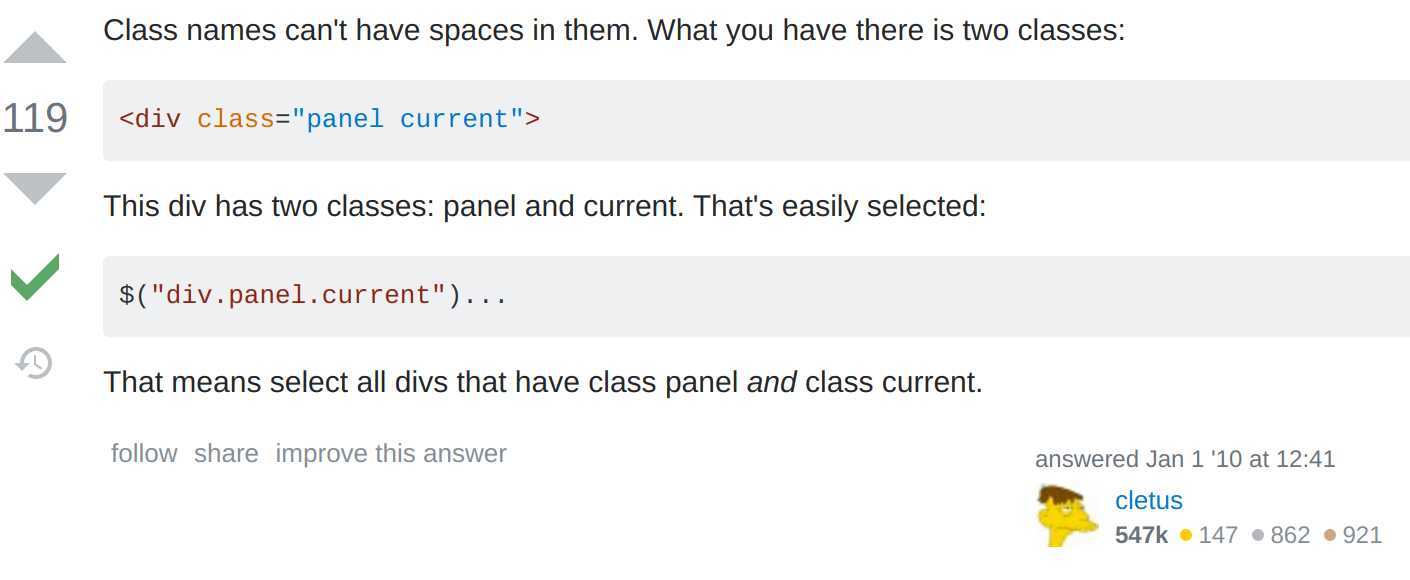Click the div class="panel current" code block
The image size is (1410, 580).
point(329,120)
